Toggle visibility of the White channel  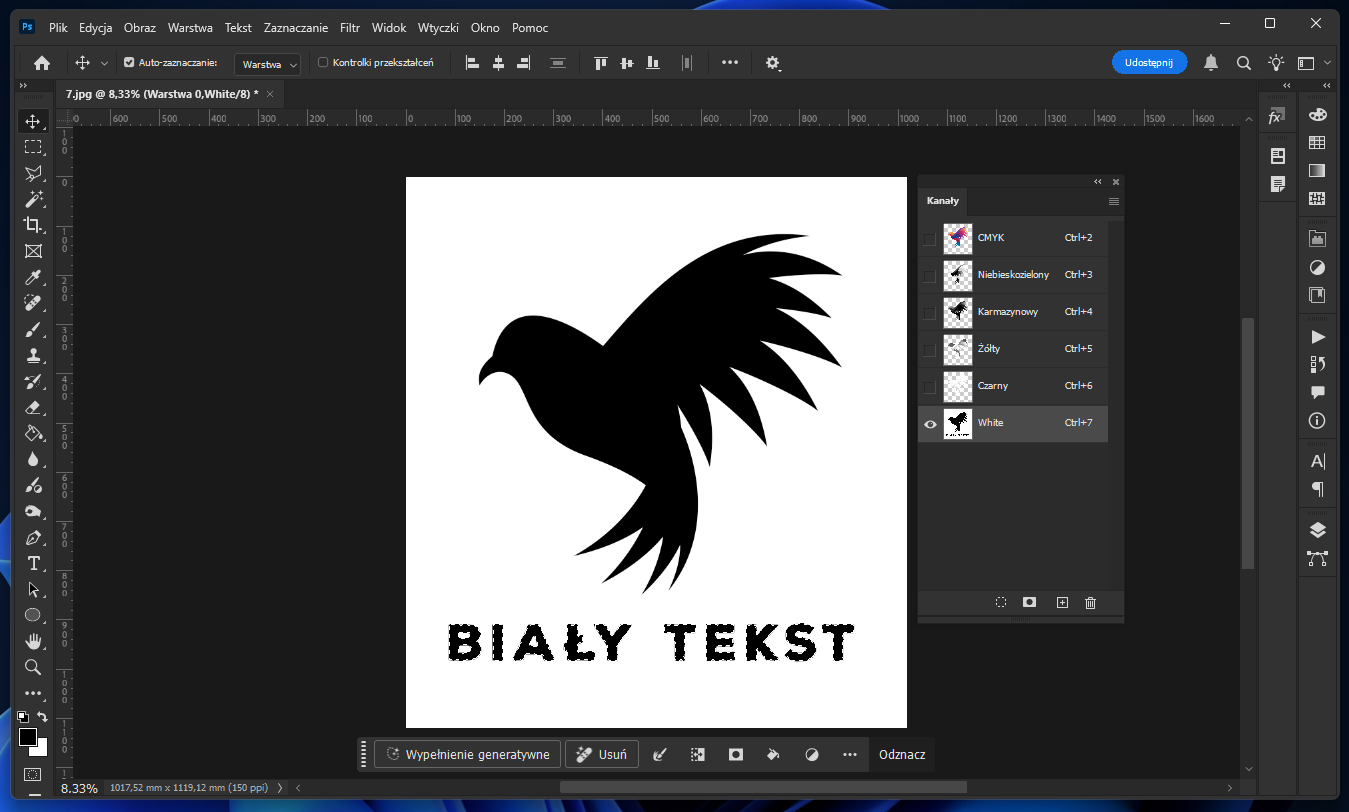(930, 424)
